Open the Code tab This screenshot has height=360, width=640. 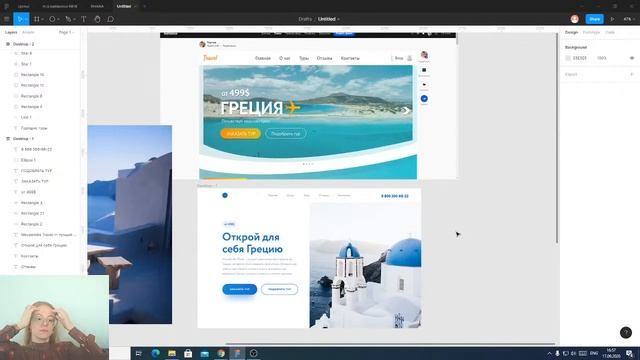coord(610,32)
